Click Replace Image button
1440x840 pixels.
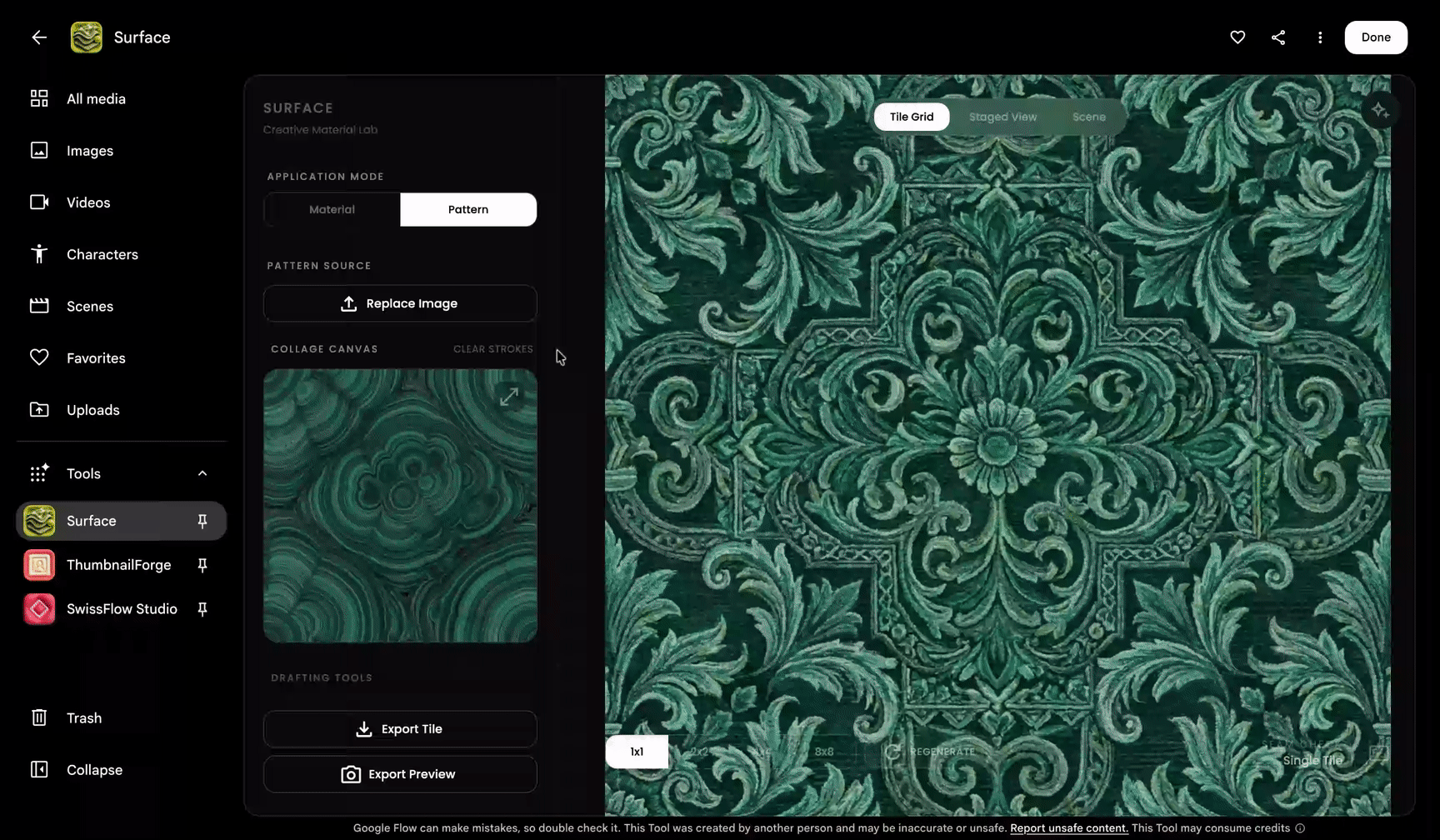400,303
